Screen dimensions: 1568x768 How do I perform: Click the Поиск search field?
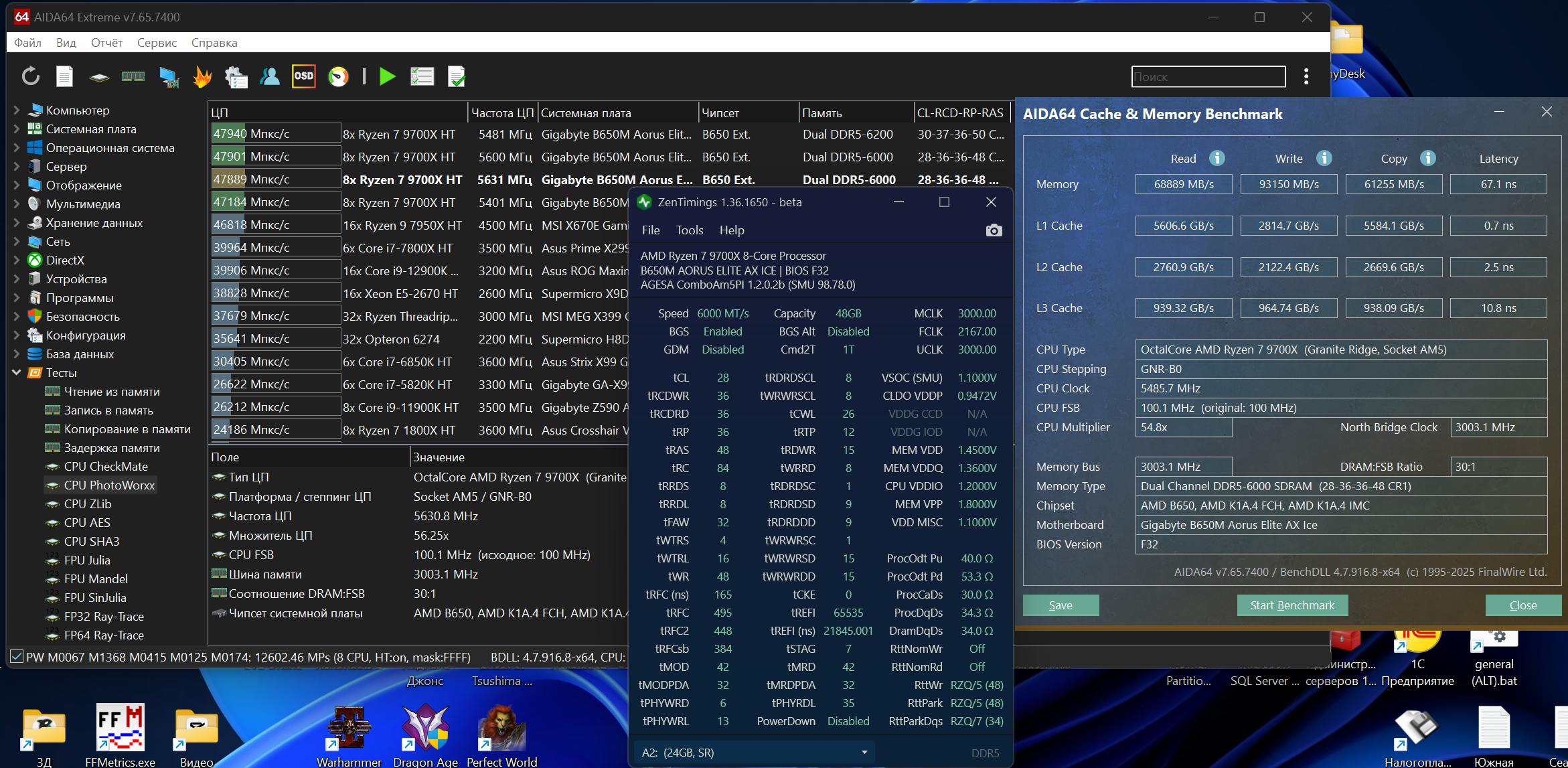[x=1208, y=77]
